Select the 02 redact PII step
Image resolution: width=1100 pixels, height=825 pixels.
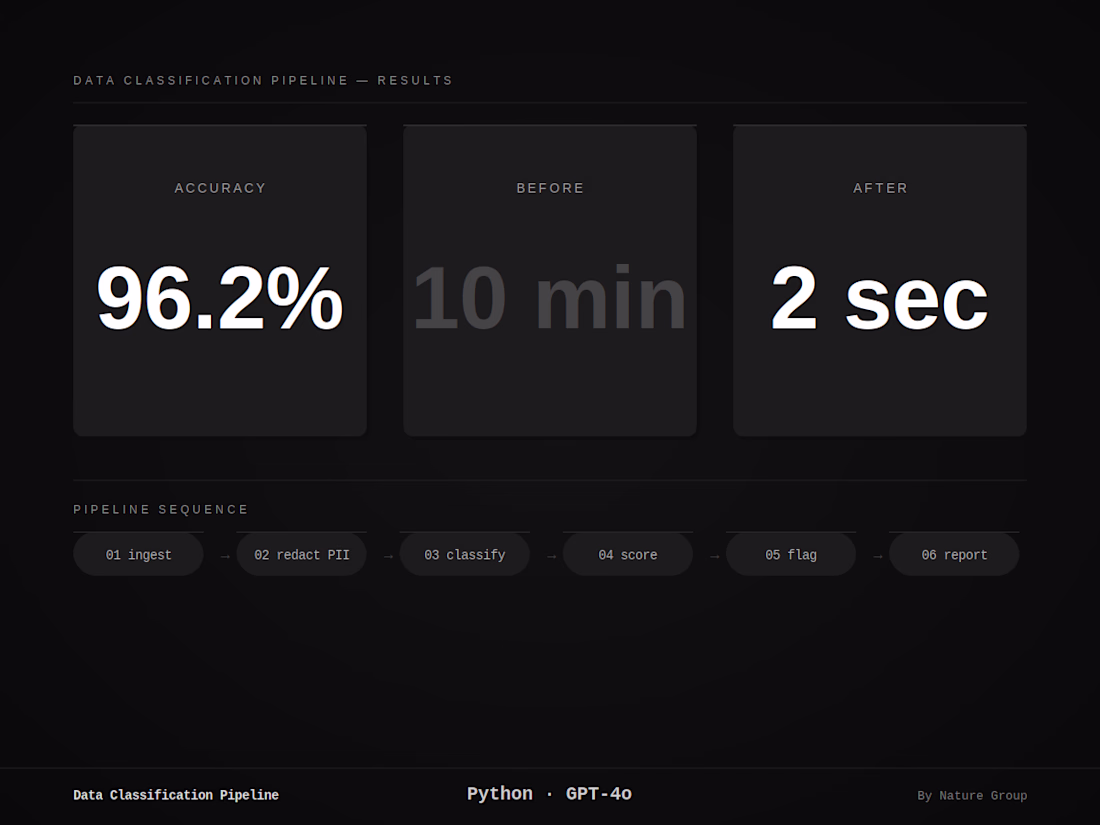coord(301,555)
